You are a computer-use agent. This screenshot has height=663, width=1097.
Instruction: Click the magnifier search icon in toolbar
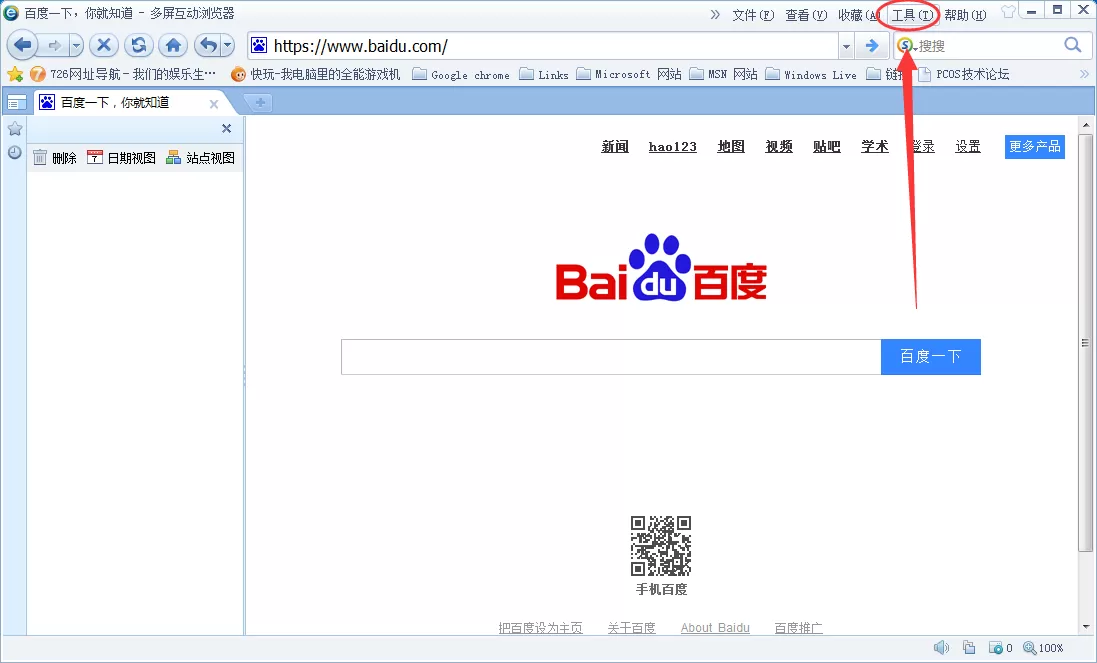coord(1073,45)
